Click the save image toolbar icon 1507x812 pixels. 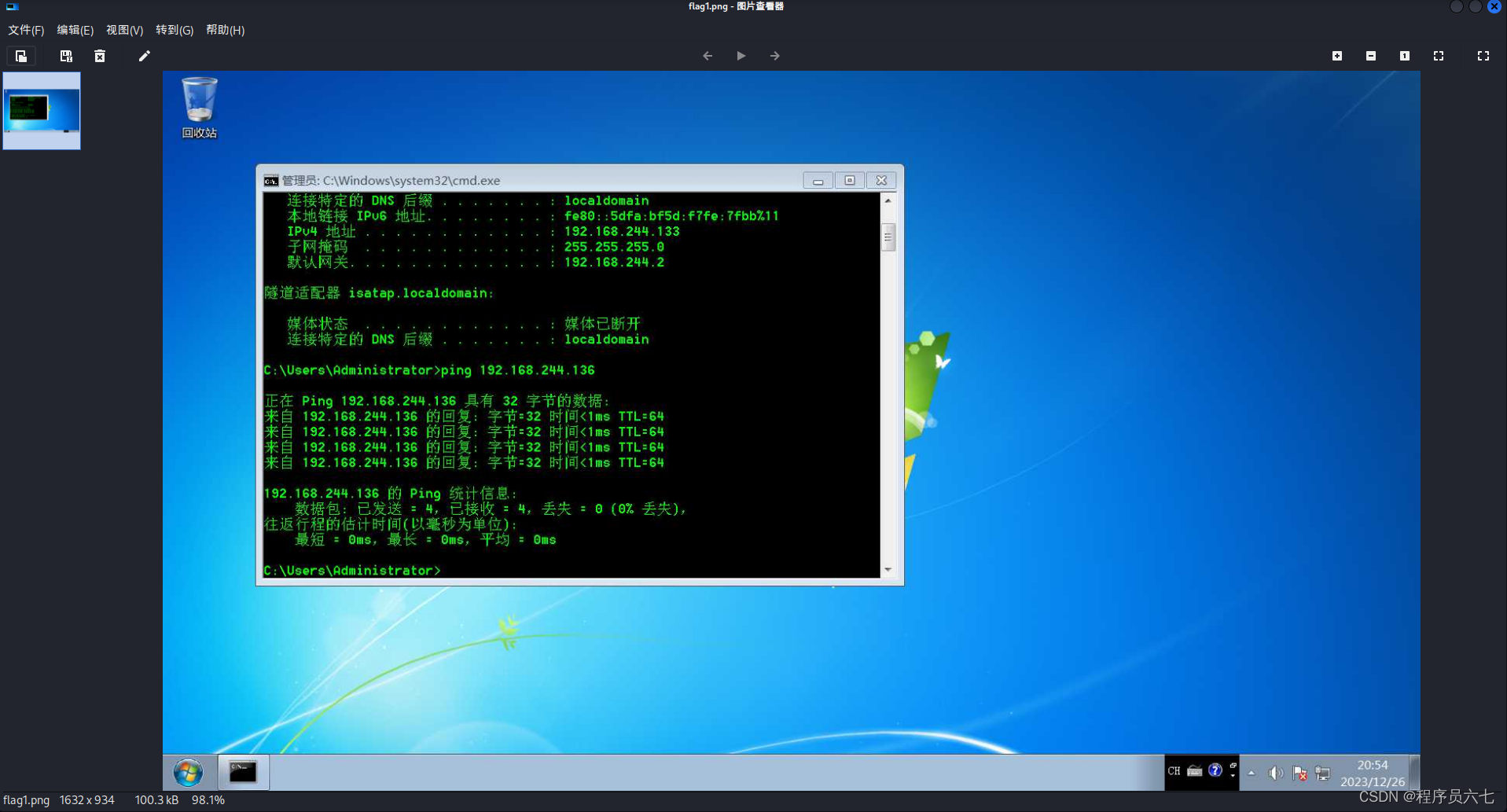[66, 56]
